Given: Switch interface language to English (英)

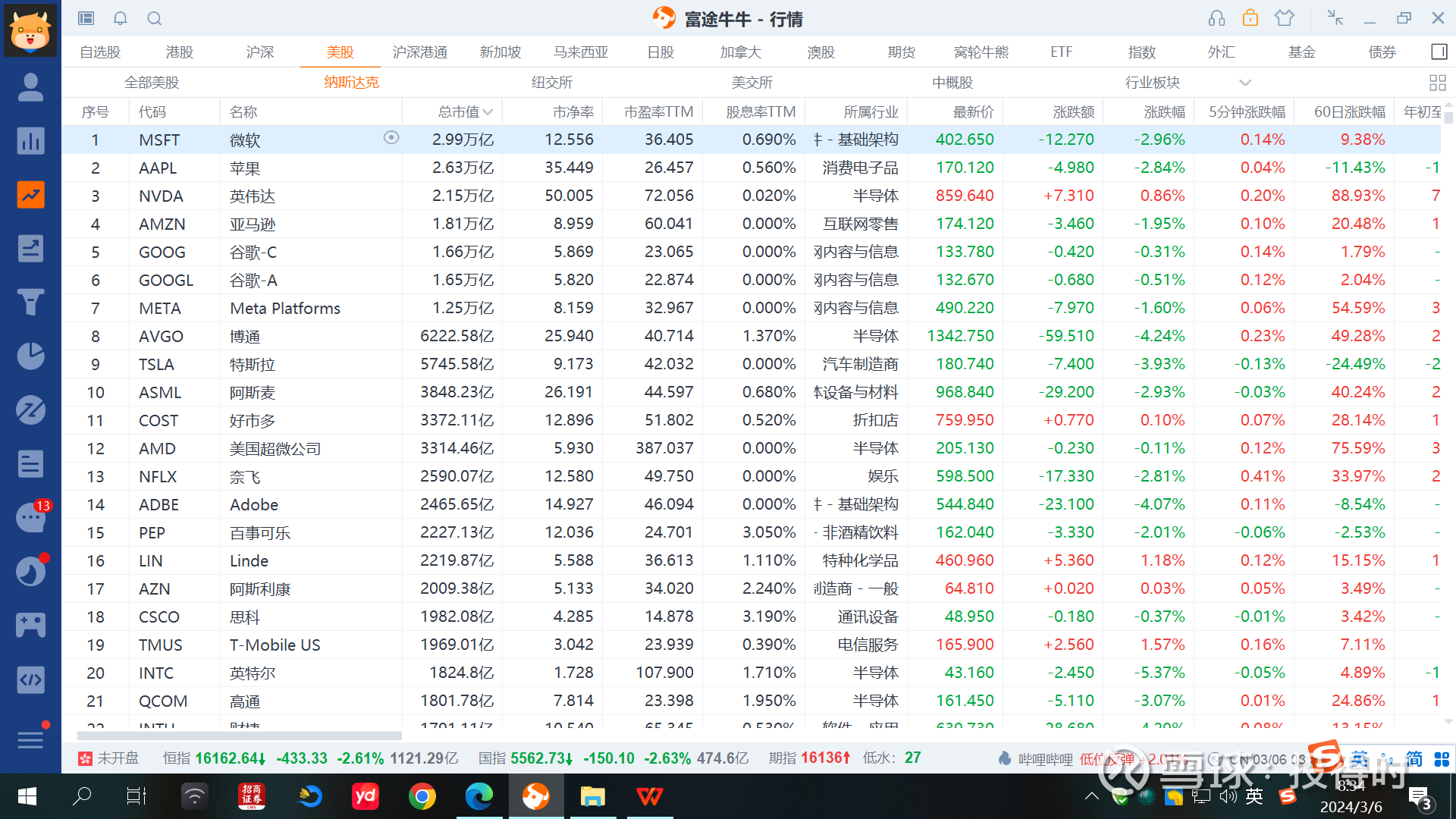Looking at the screenshot, I should [x=1358, y=758].
